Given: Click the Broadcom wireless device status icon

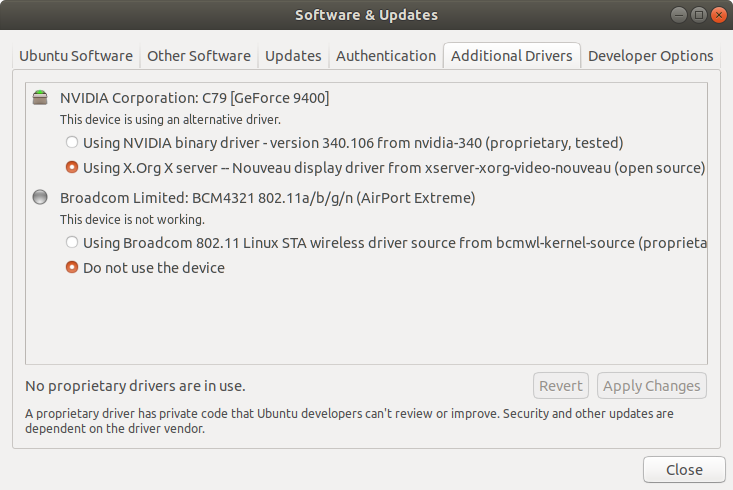Looking at the screenshot, I should tap(40, 197).
